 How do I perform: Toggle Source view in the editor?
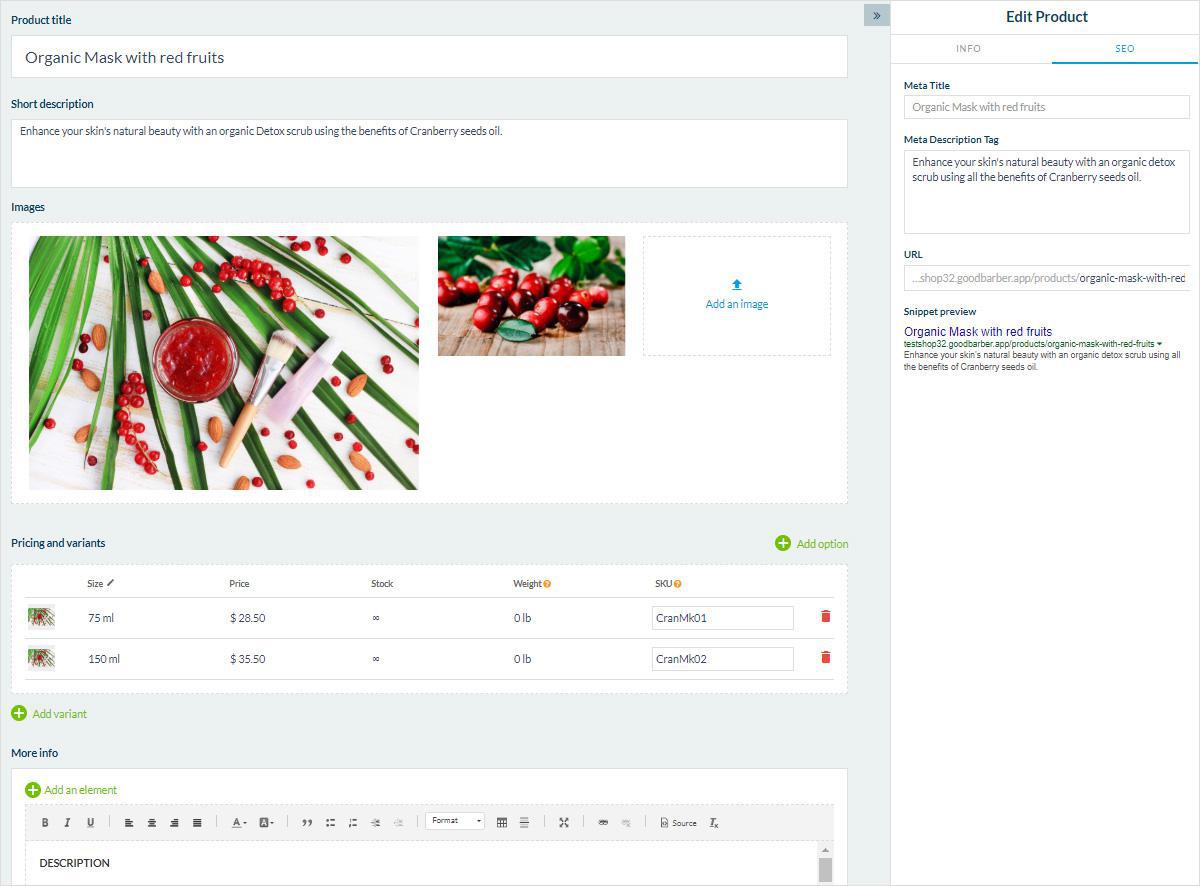[x=679, y=823]
